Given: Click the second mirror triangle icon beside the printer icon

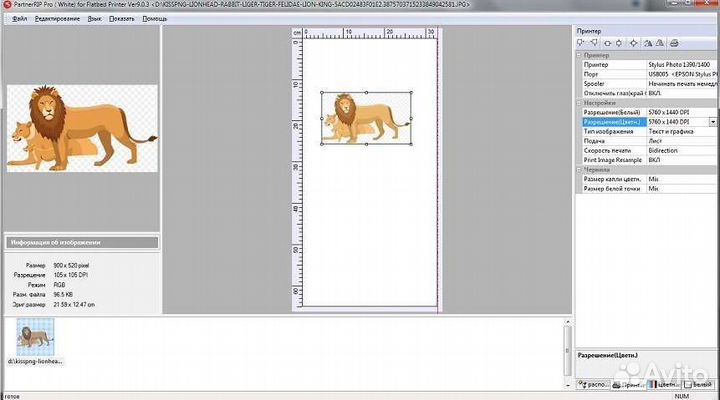Looking at the screenshot, I should point(660,43).
